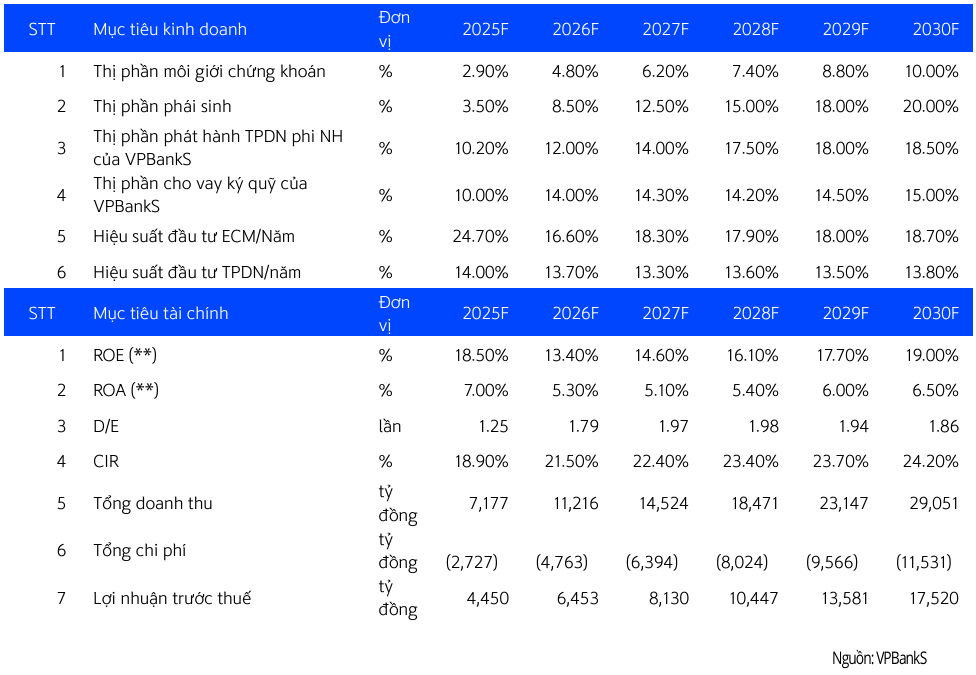This screenshot has height=675, width=976.
Task: Click the "Lợi nhuận trước thuế" row label
Action: (171, 598)
